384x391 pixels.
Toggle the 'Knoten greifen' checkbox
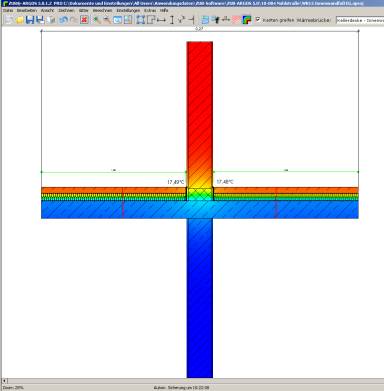pyautogui.click(x=258, y=20)
